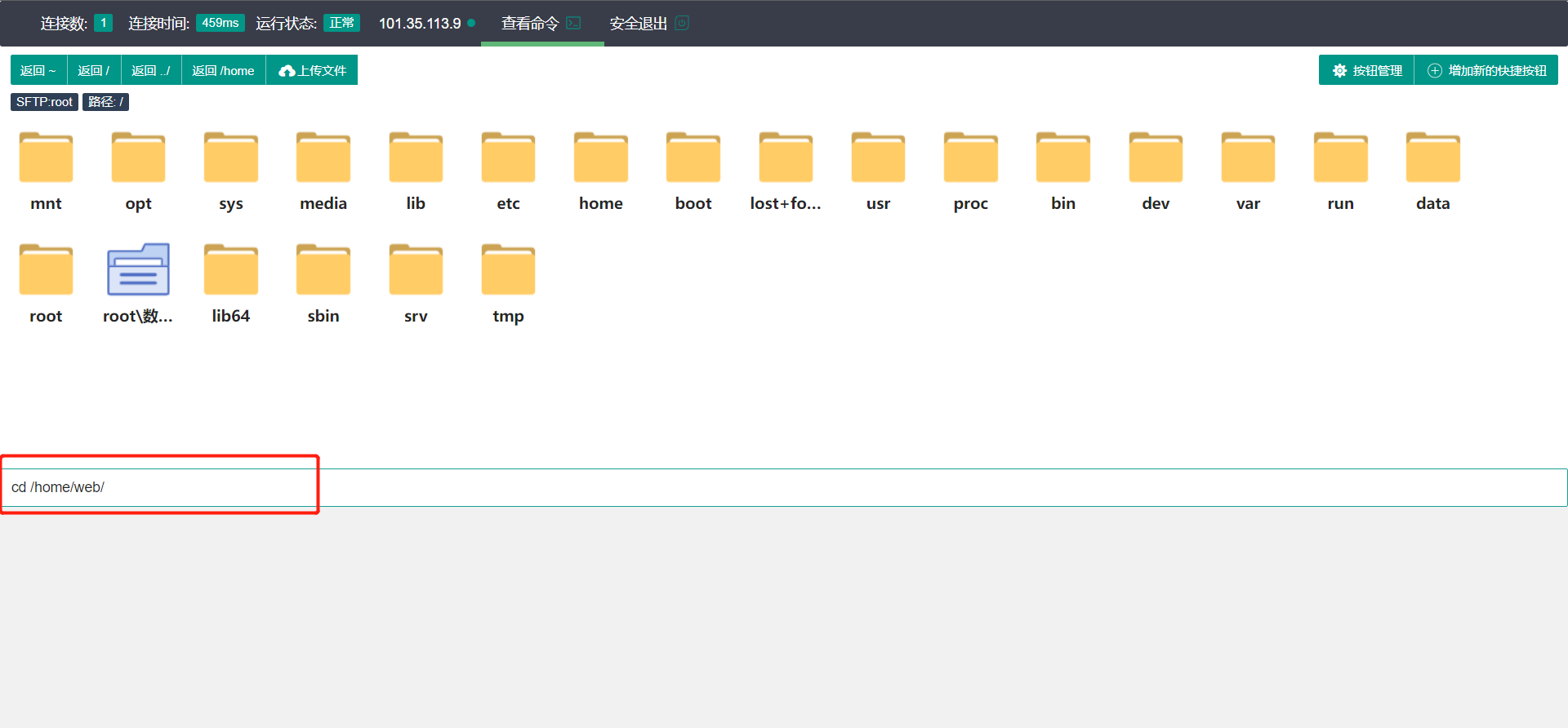This screenshot has width=1568, height=728.
Task: Click the 路径: / path label
Action: [105, 102]
